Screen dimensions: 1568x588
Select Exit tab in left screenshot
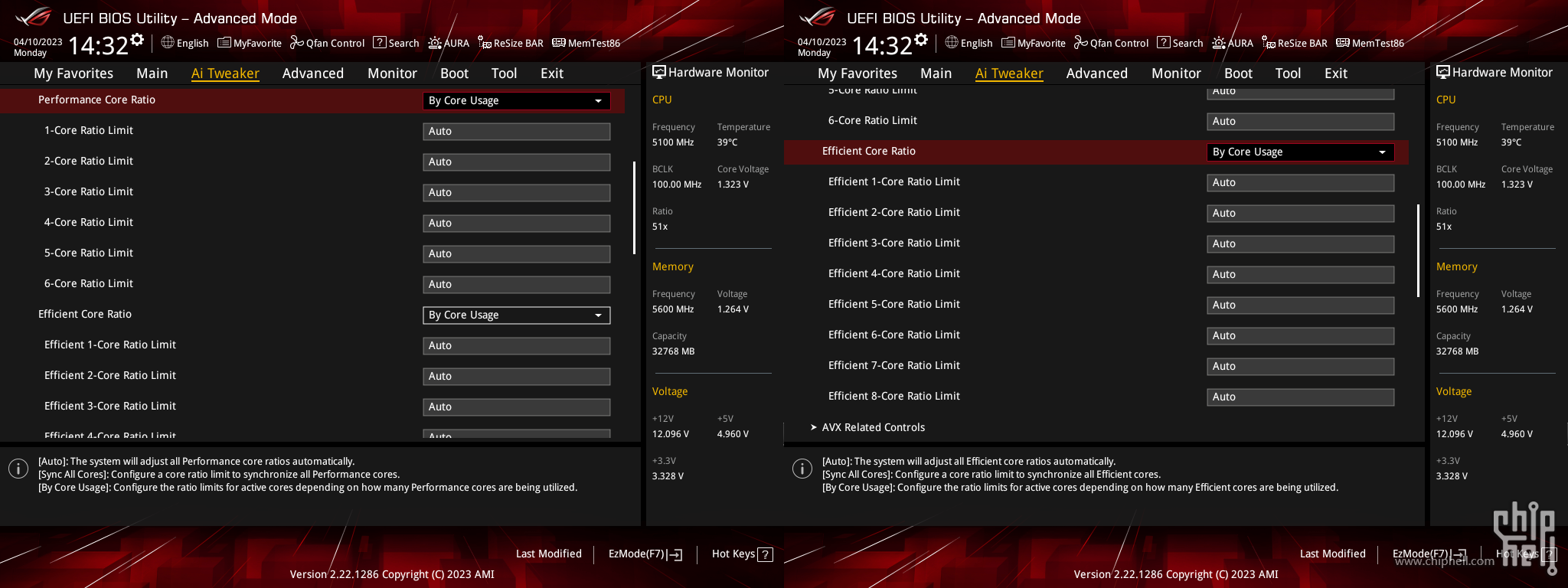click(x=552, y=73)
